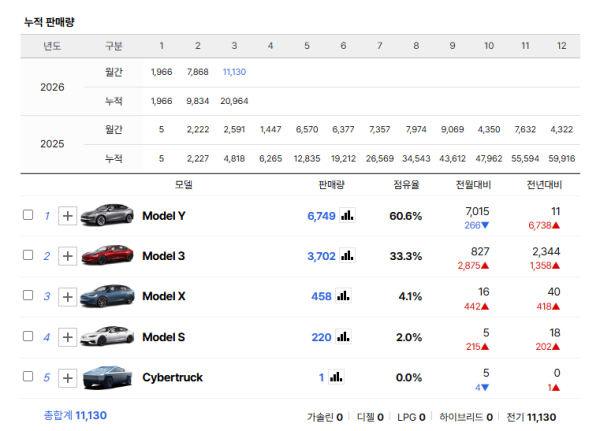
Task: Open the Model Y sales chart icon
Action: tap(347, 215)
